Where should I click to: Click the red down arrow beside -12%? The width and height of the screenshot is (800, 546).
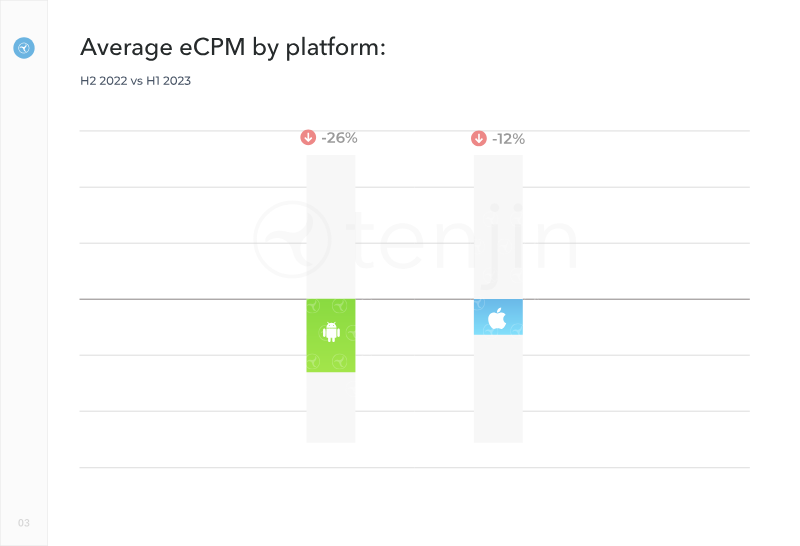pyautogui.click(x=478, y=139)
